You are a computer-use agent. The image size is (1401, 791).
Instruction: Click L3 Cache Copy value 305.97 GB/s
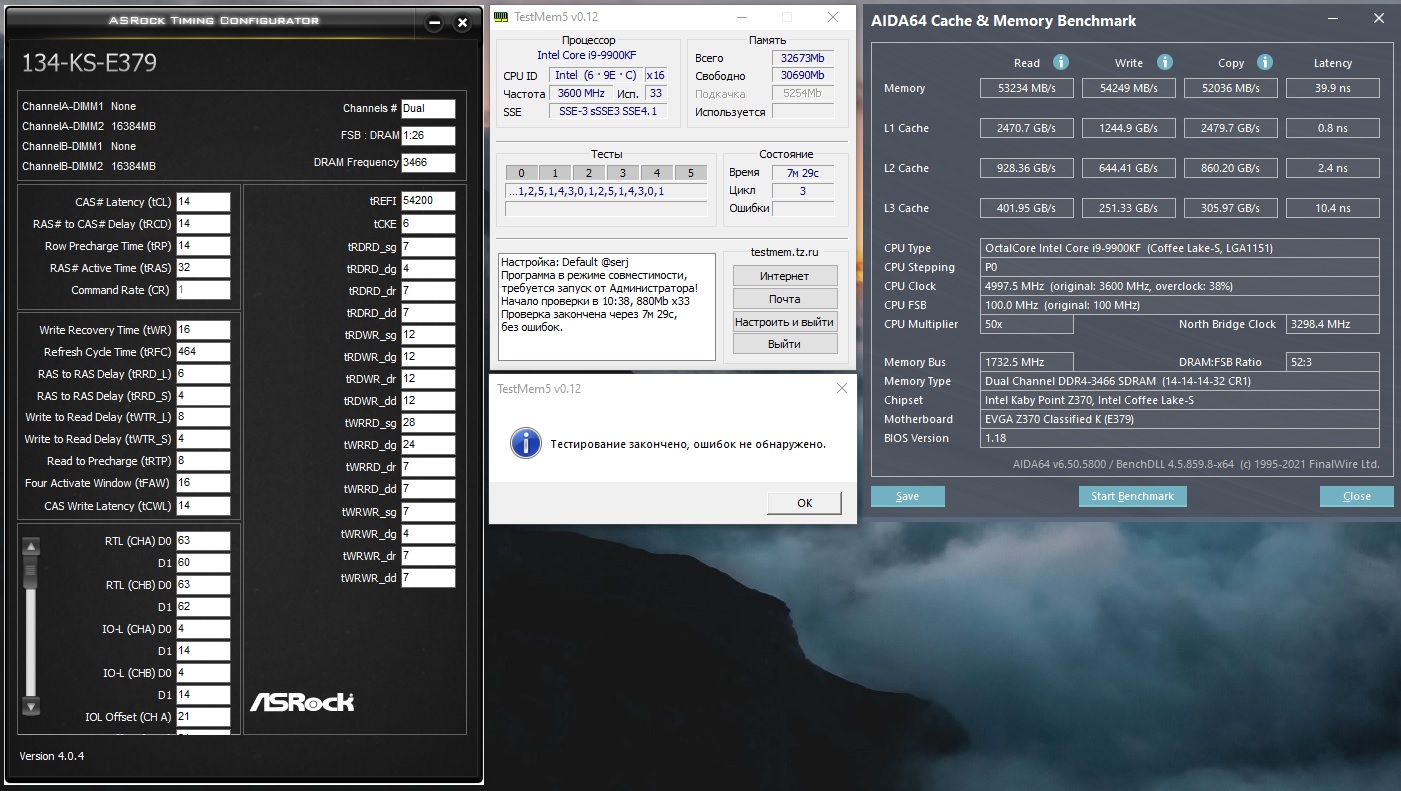coord(1230,208)
